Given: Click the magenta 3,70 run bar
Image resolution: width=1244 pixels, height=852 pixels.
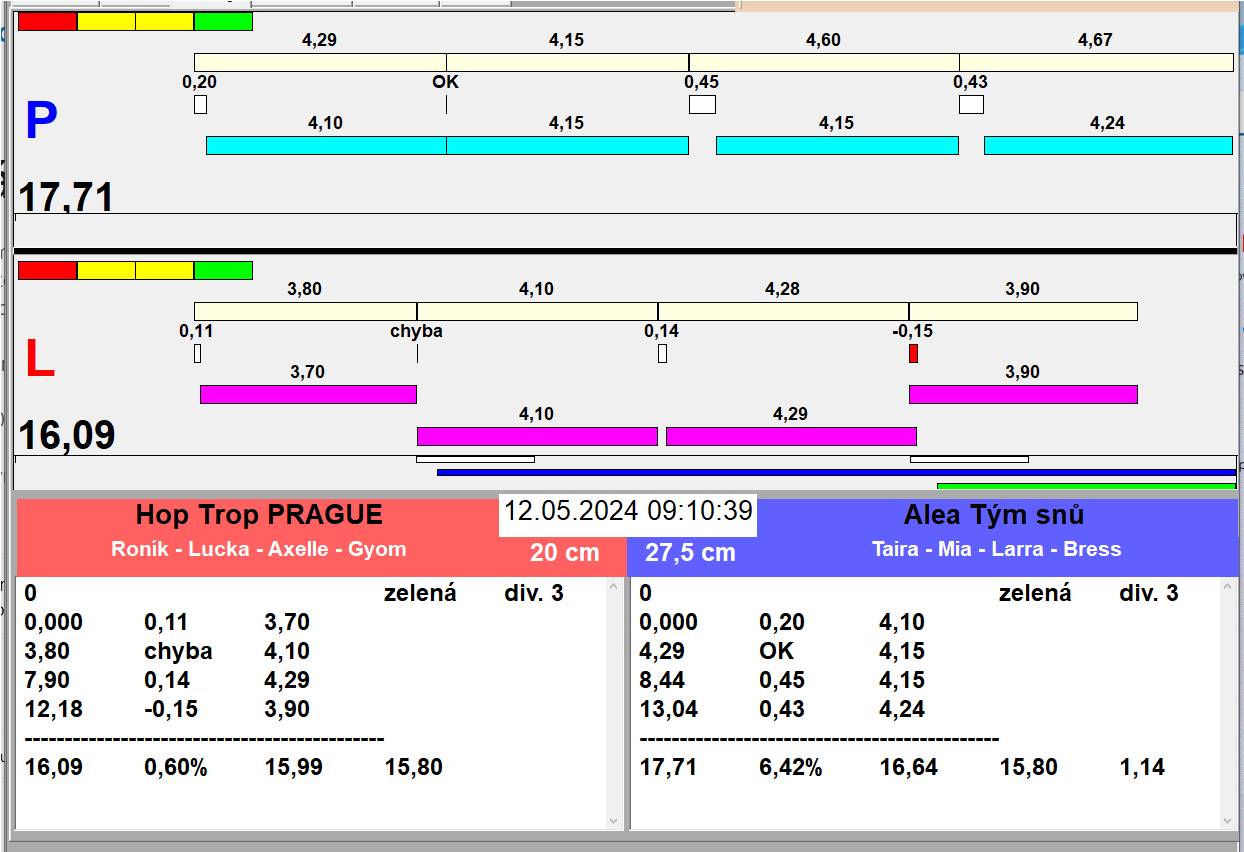Looking at the screenshot, I should click(x=308, y=394).
